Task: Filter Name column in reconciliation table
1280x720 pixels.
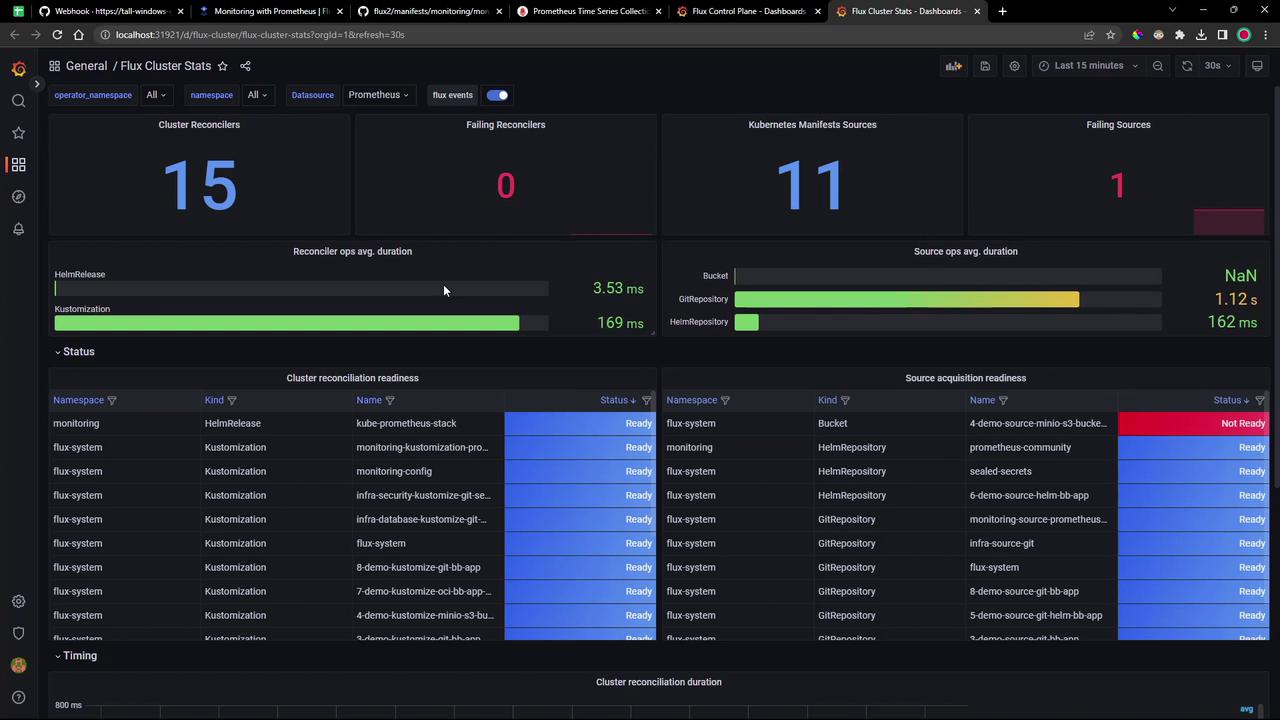Action: [x=390, y=400]
